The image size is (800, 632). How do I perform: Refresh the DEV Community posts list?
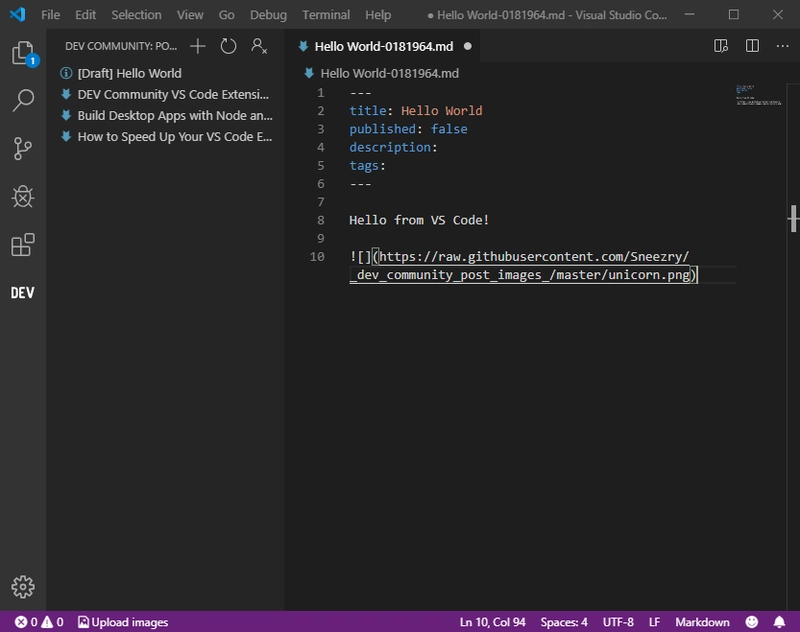coord(228,46)
